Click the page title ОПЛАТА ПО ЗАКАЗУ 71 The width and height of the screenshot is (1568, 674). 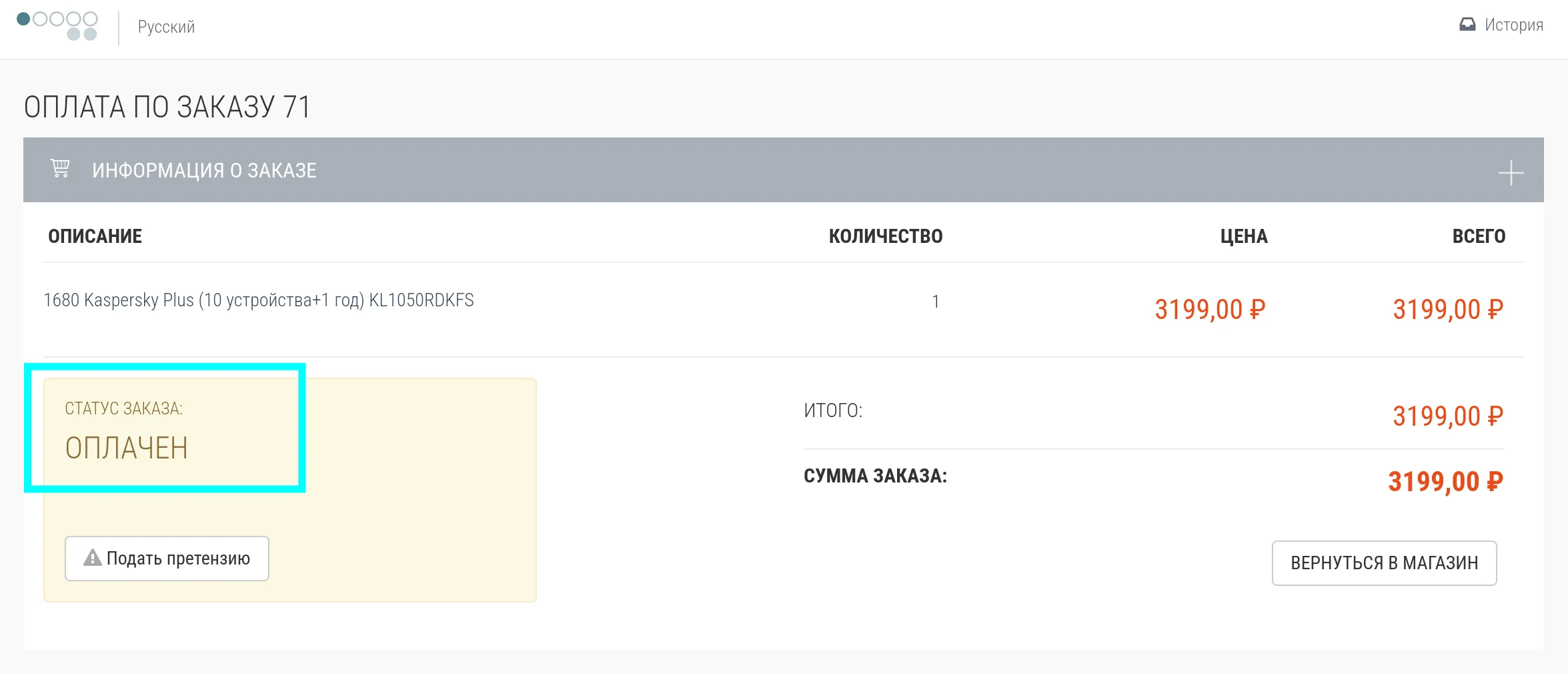click(x=167, y=107)
